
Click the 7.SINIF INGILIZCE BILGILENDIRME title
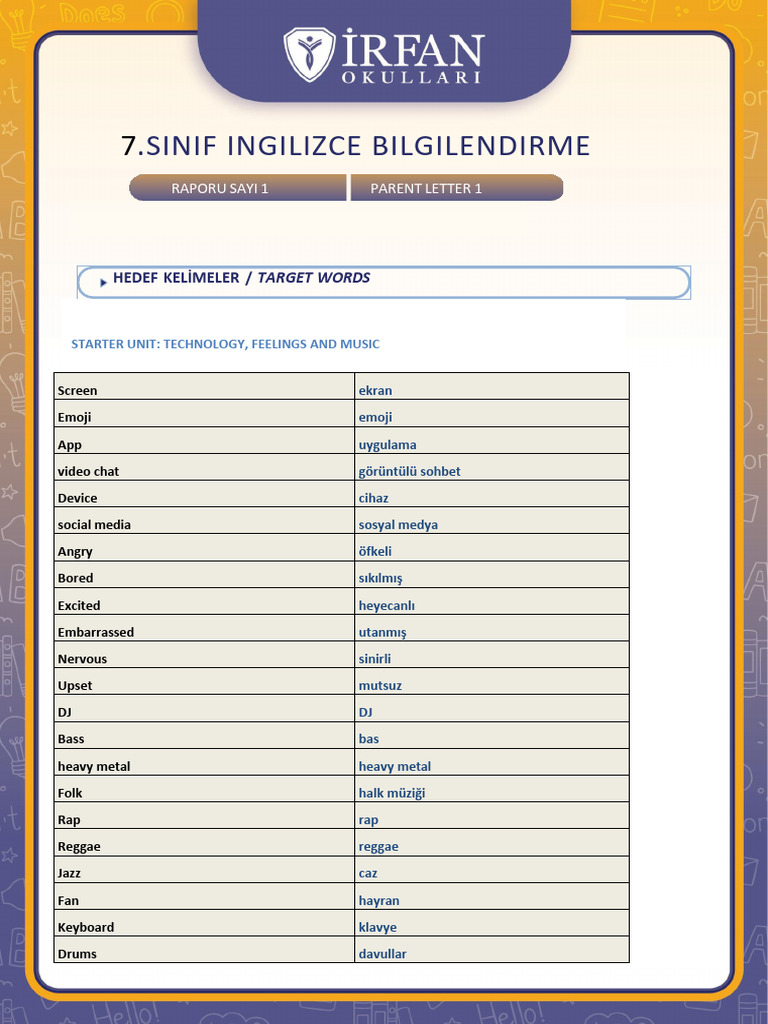(356, 146)
